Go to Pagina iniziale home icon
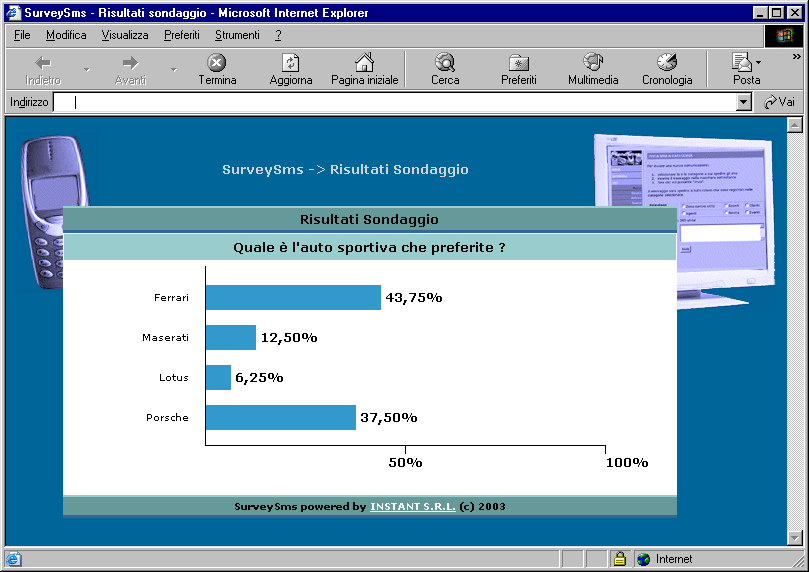This screenshot has width=809, height=572. tap(364, 62)
